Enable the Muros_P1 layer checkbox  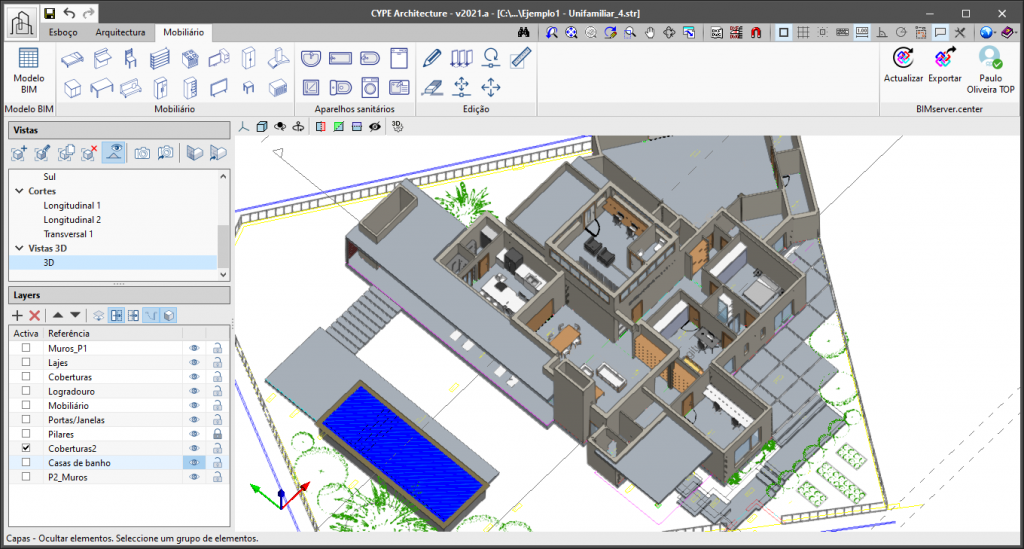coord(26,348)
